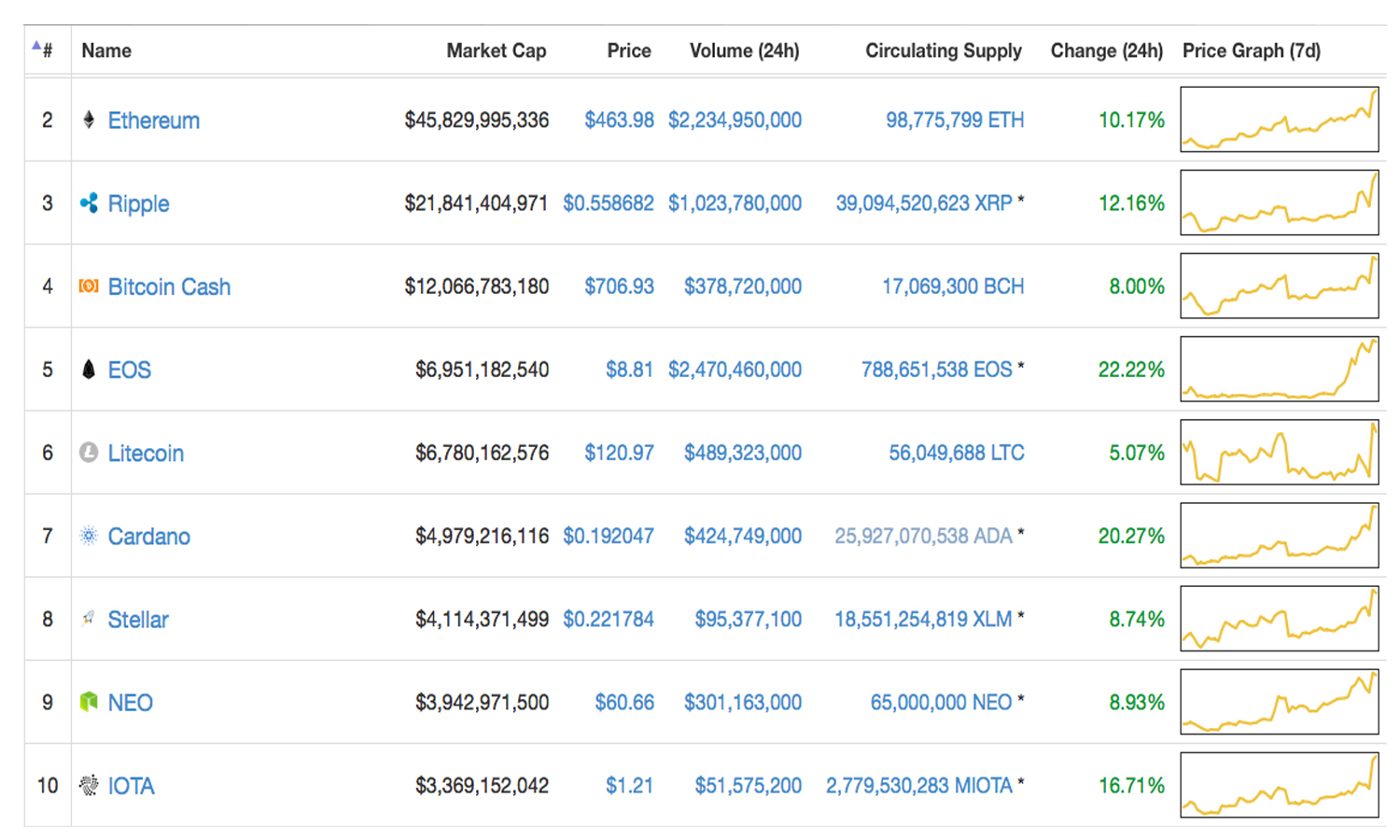
Task: Click the EOS black logo icon
Action: [x=89, y=369]
